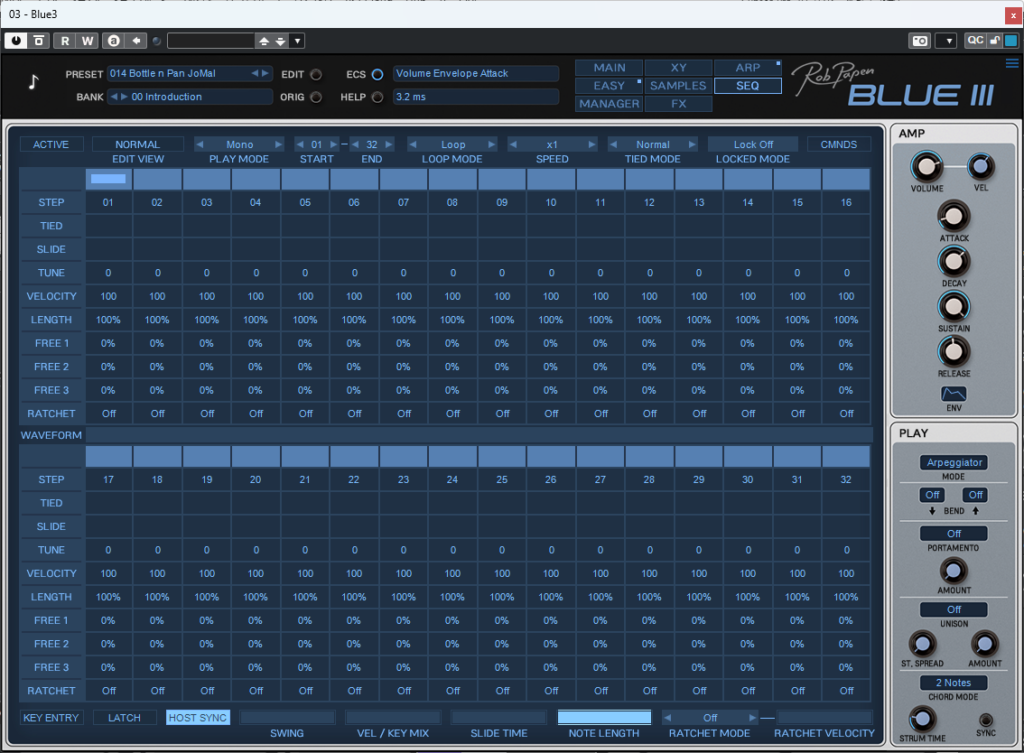Open the Play Mode Mono selector
Image resolution: width=1024 pixels, height=753 pixels.
[x=239, y=144]
